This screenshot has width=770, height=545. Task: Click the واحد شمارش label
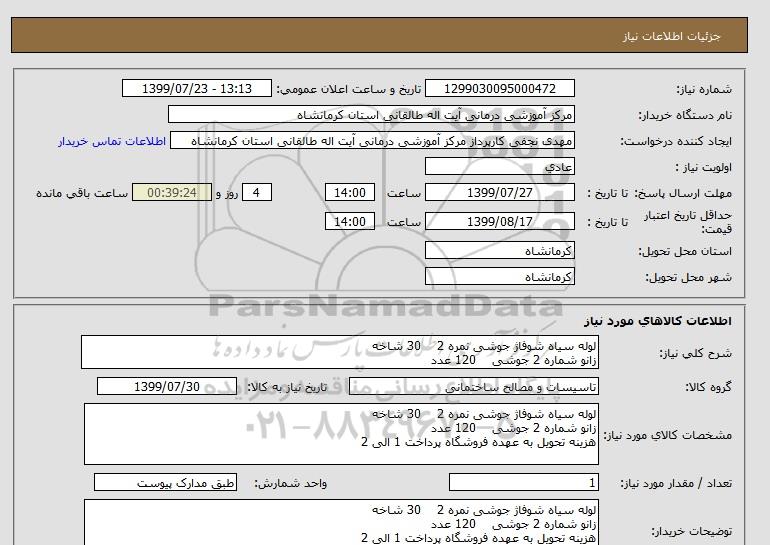pos(290,484)
